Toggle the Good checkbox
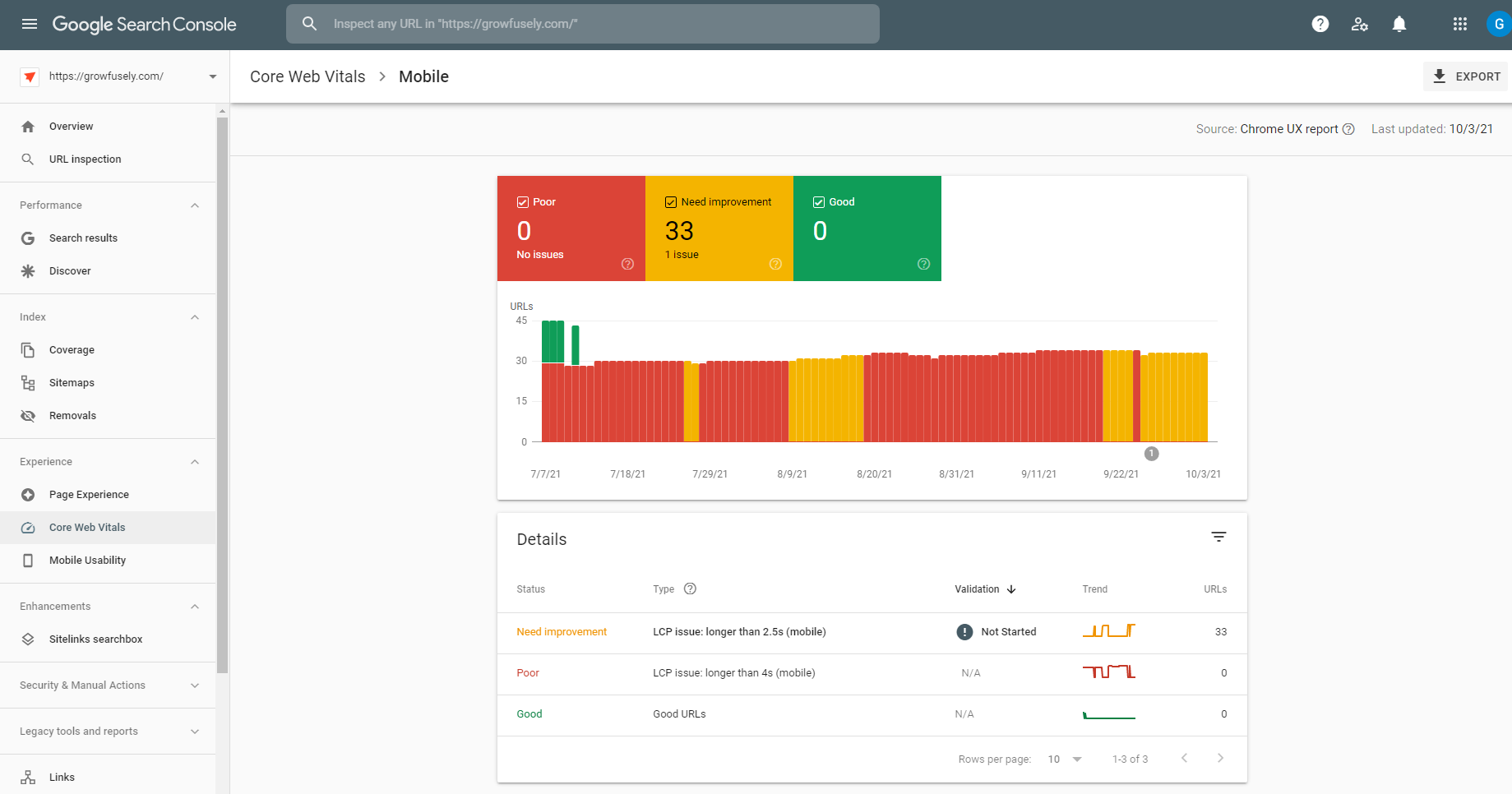The width and height of the screenshot is (1512, 794). pos(819,202)
